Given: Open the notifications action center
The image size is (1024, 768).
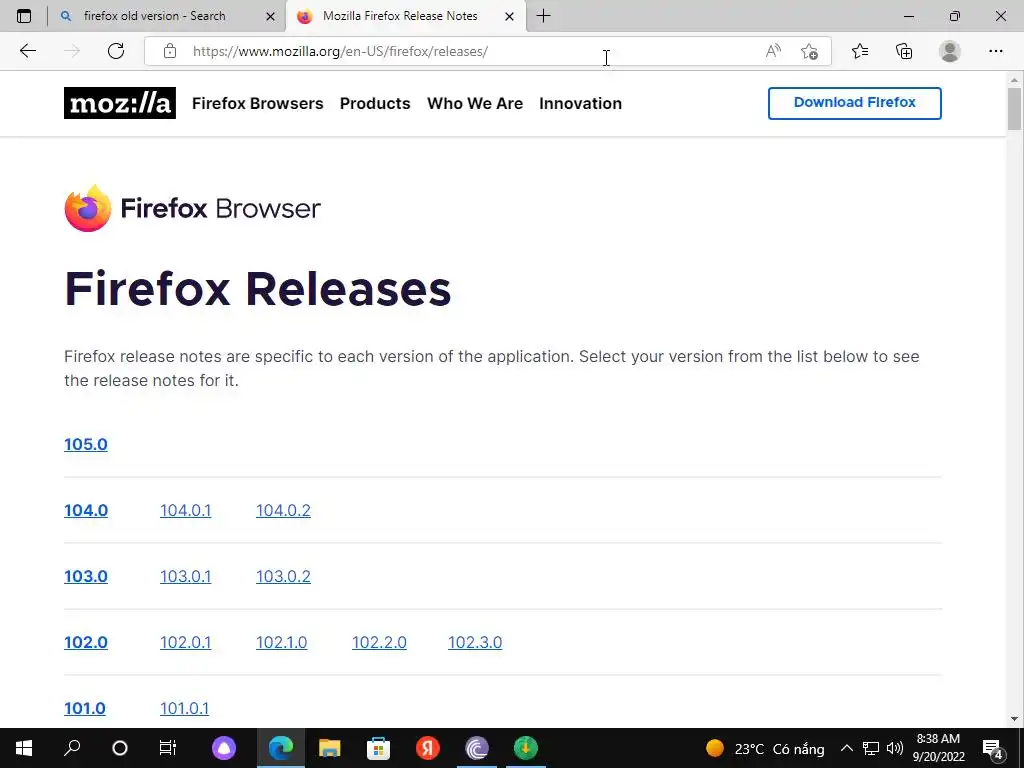Looking at the screenshot, I should [993, 748].
